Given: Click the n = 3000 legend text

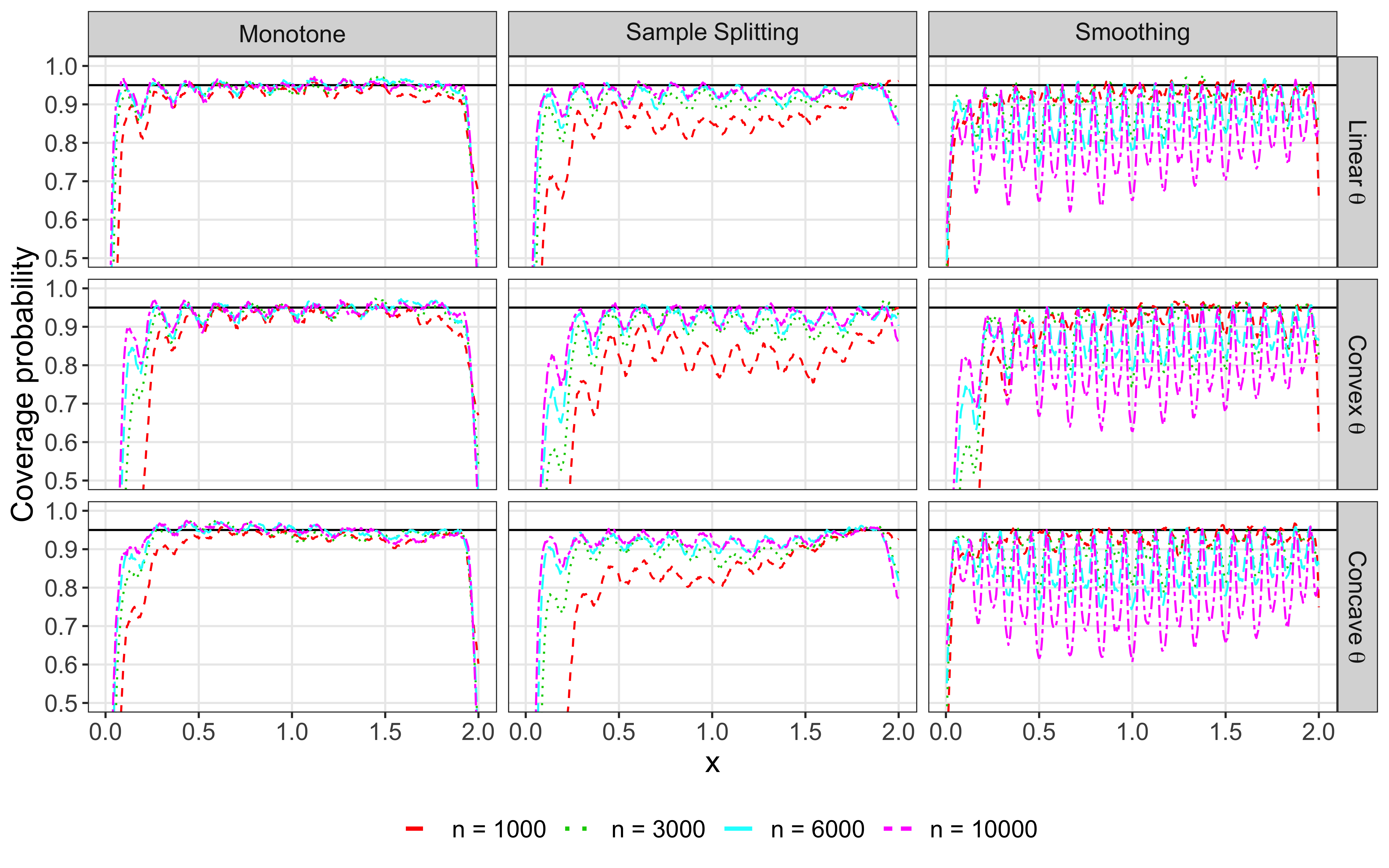Looking at the screenshot, I should pyautogui.click(x=658, y=829).
